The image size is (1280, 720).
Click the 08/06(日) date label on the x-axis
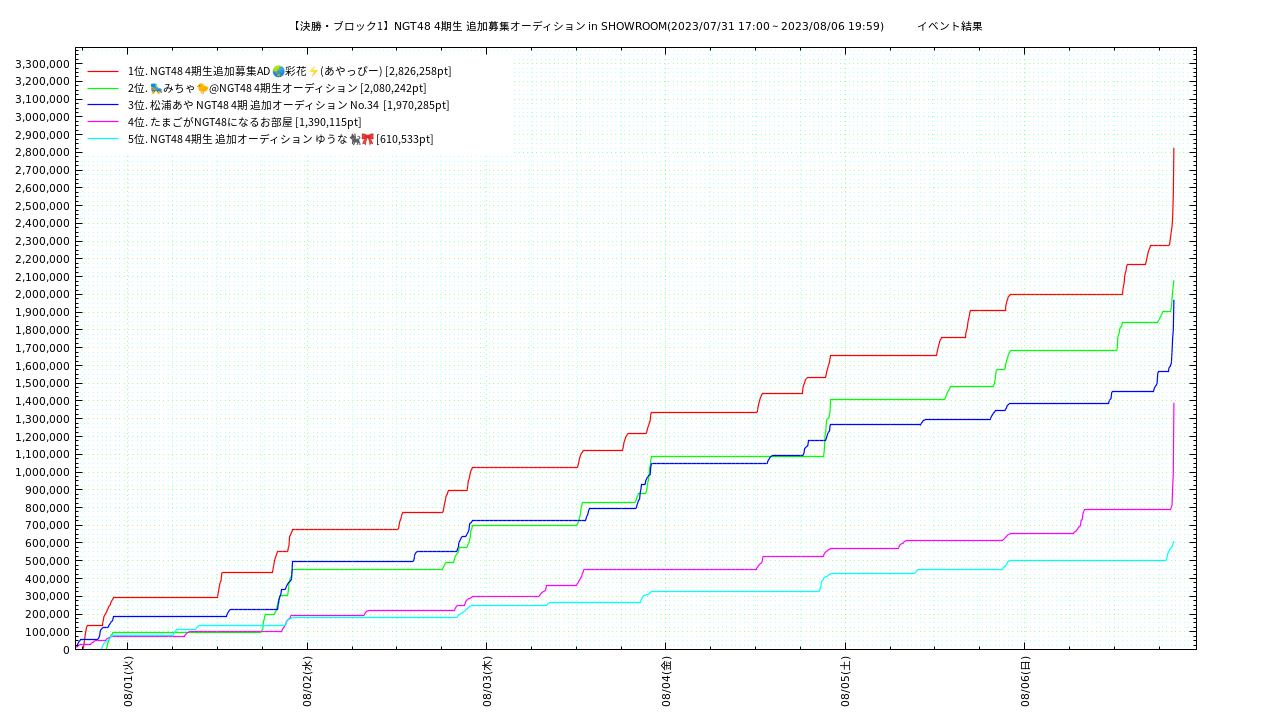coord(1024,682)
